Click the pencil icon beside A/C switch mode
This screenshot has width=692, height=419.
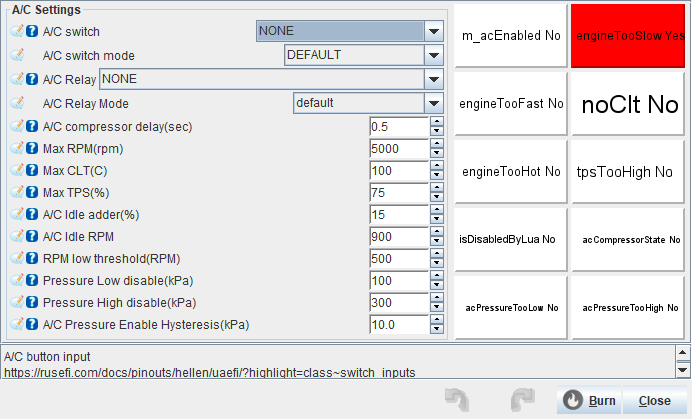point(17,55)
